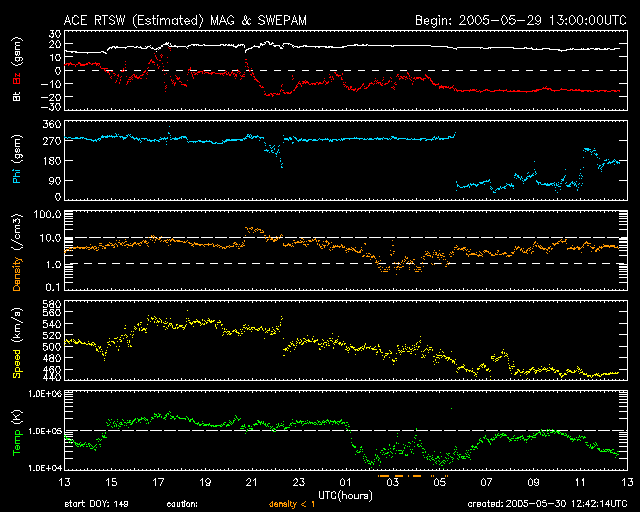Click the "19" hour label on the time axis
The width and height of the screenshot is (640, 512).
click(x=205, y=482)
